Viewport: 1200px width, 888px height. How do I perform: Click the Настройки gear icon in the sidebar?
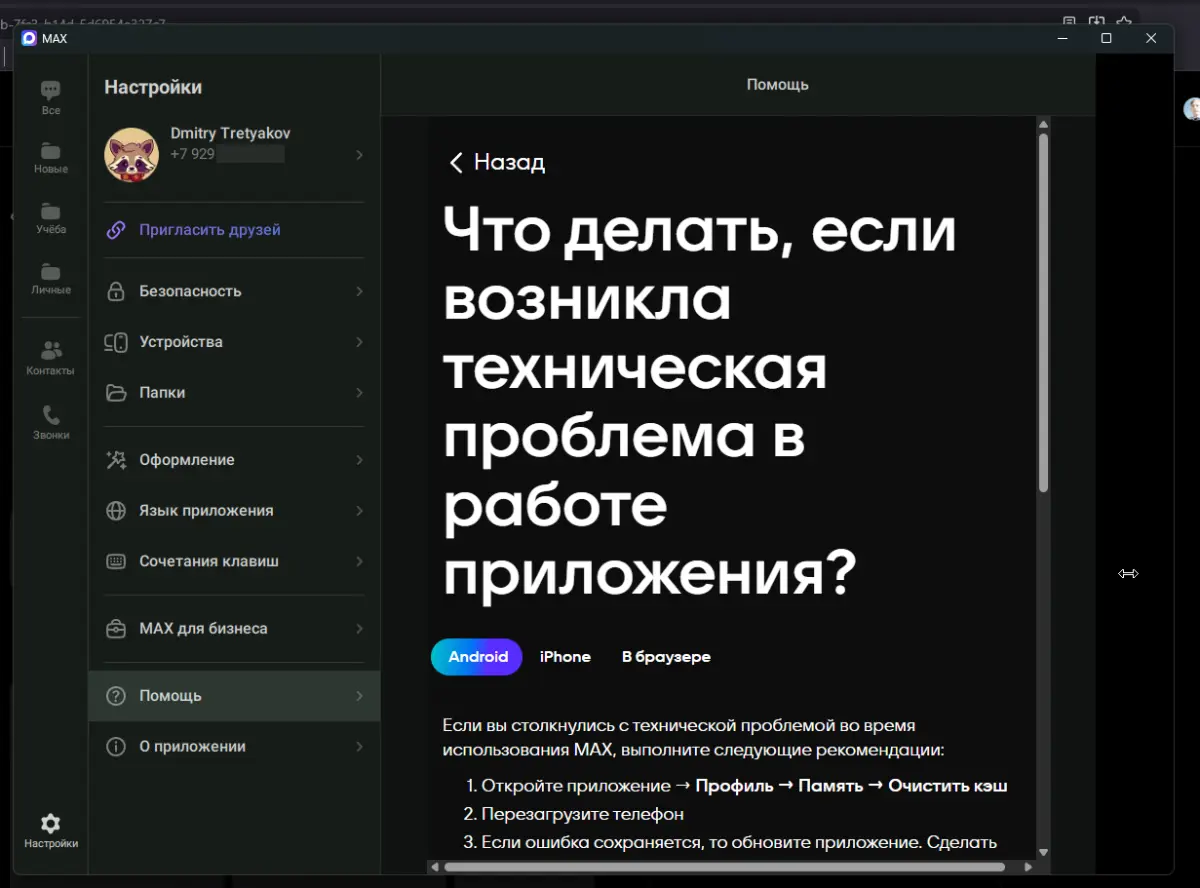tap(50, 822)
